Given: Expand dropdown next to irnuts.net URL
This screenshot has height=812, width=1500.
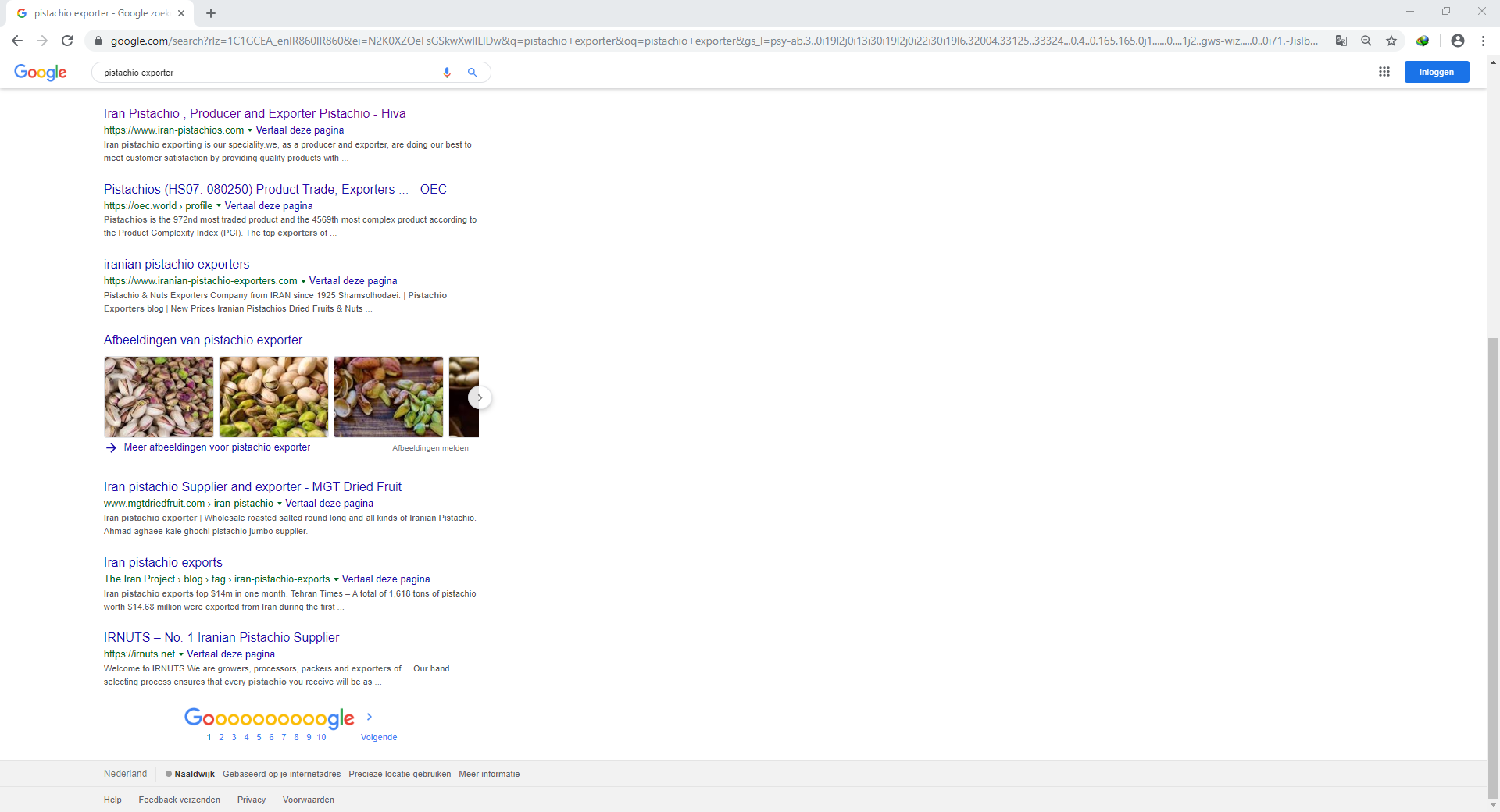Looking at the screenshot, I should (x=181, y=654).
